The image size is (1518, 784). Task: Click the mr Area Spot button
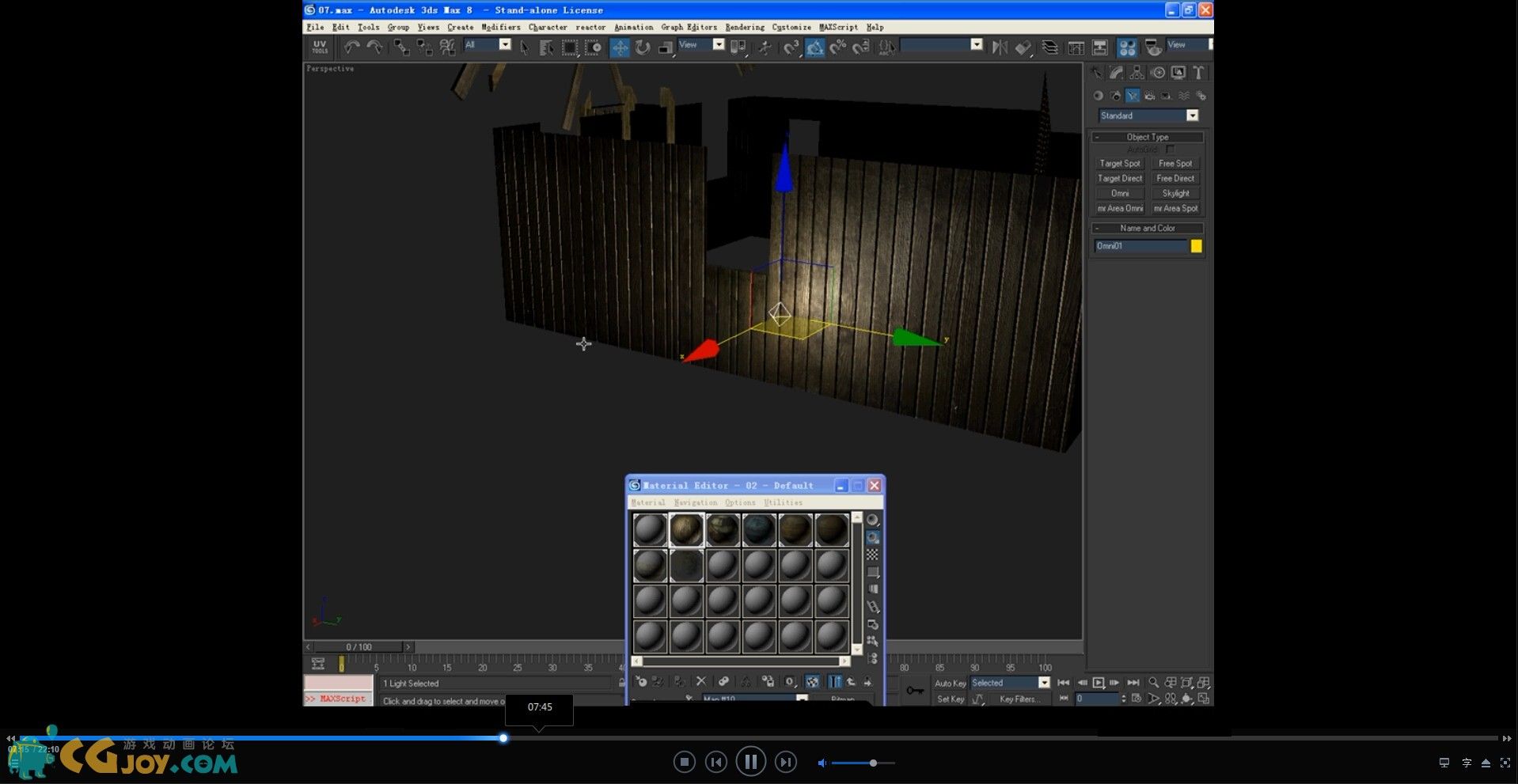click(x=1175, y=208)
